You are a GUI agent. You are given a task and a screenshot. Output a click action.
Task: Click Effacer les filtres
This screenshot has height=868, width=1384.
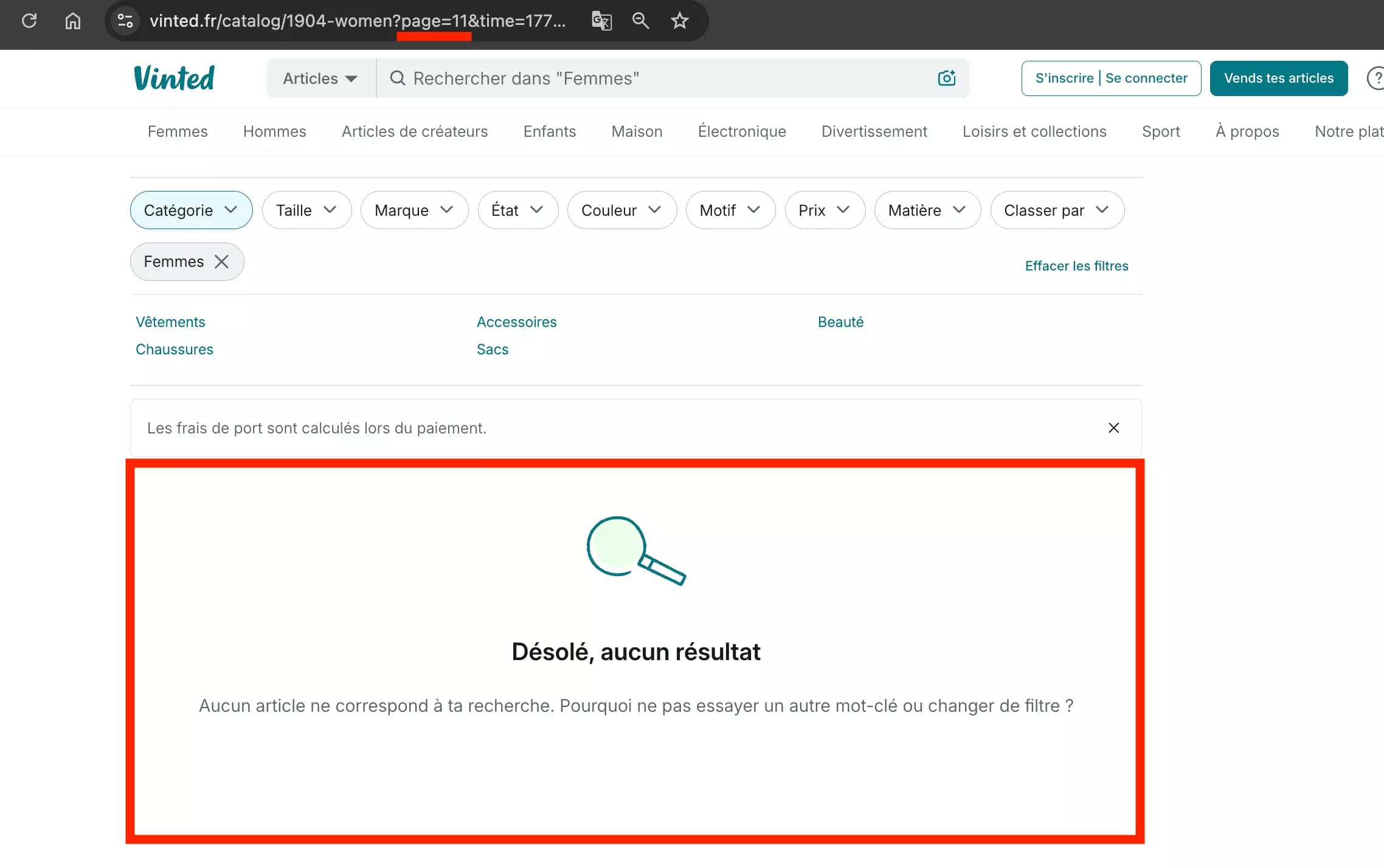coord(1076,266)
